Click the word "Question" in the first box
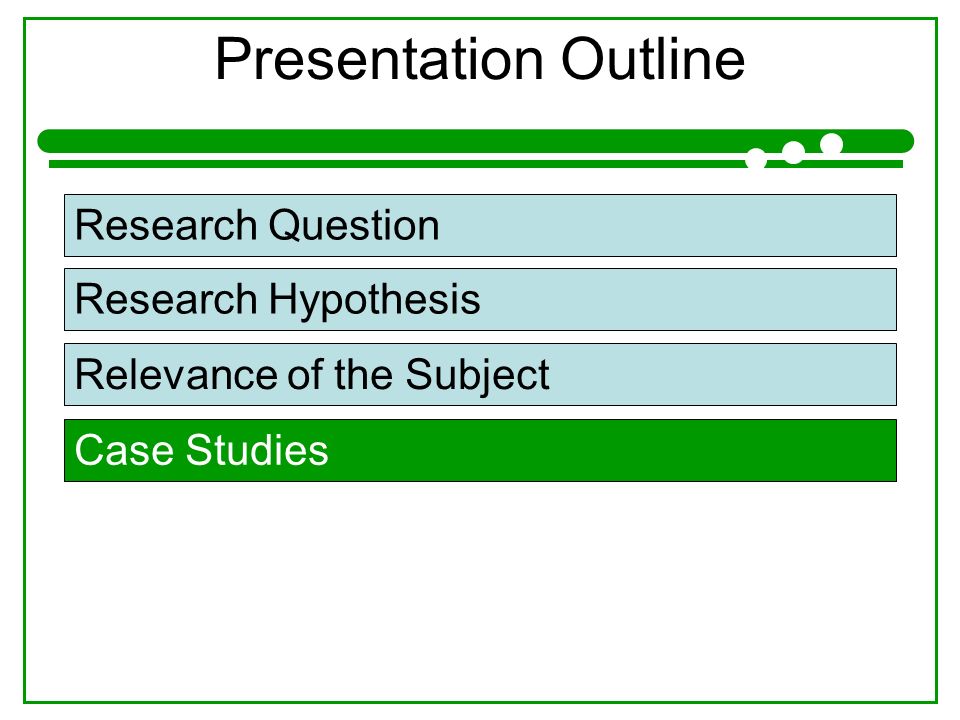The height and width of the screenshot is (720, 960). (354, 226)
